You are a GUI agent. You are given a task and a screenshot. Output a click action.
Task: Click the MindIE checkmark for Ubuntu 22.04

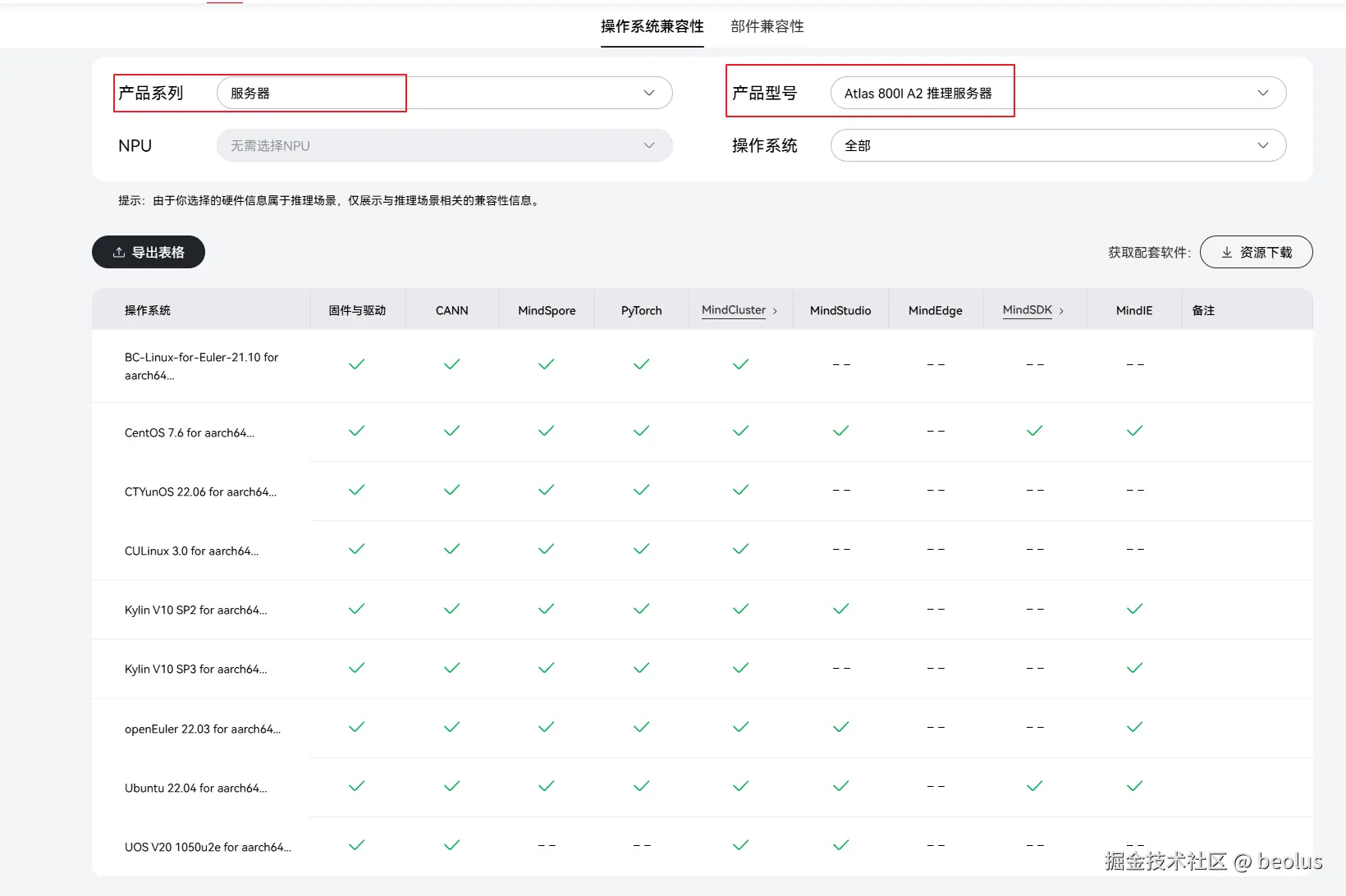[1134, 786]
